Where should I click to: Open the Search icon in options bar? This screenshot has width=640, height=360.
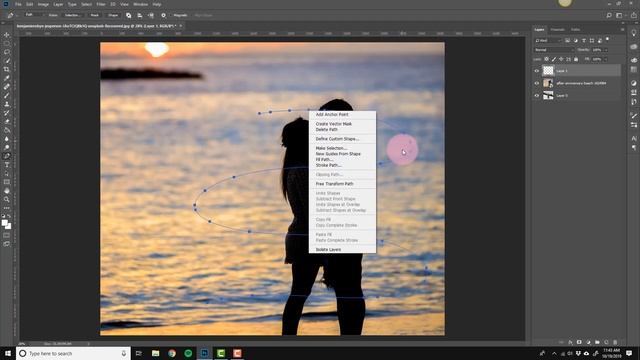click(x=609, y=15)
